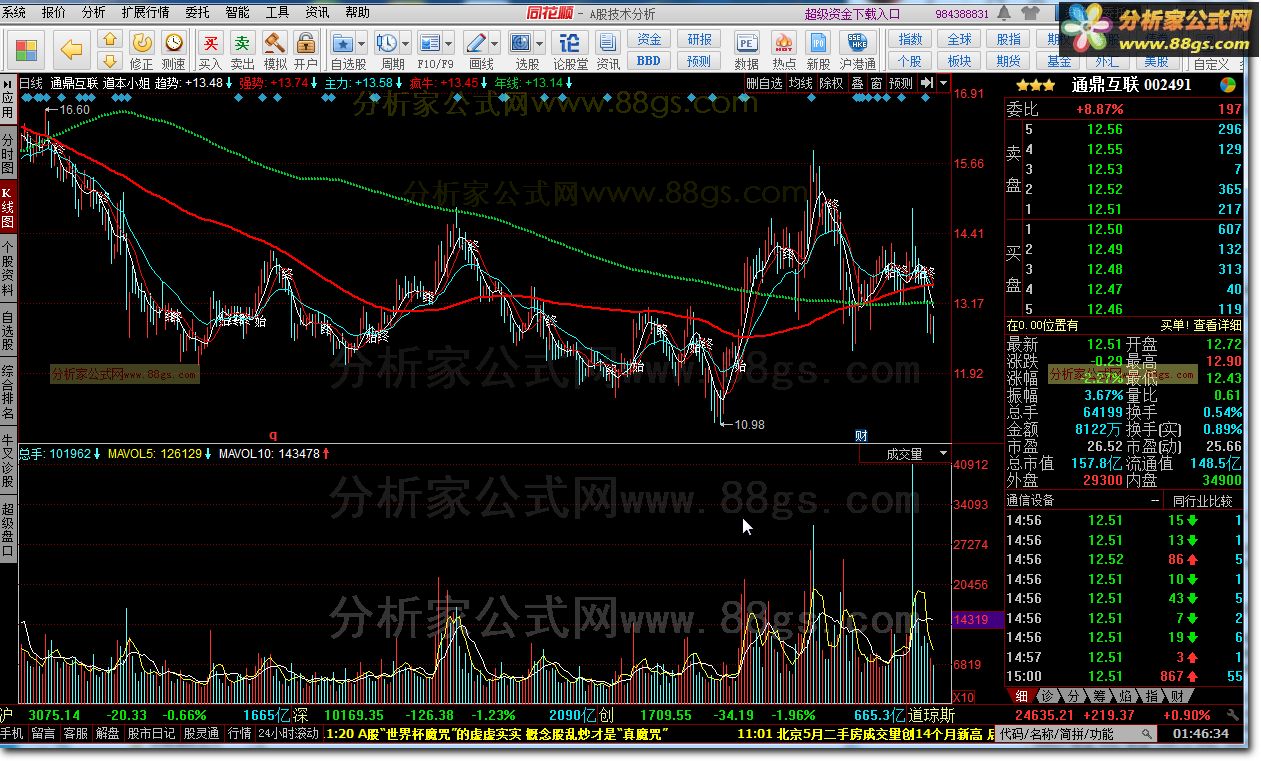Screen dimensions: 1261x761
Task: Click the chart skip-to-end arrow icon
Action: tap(927, 83)
